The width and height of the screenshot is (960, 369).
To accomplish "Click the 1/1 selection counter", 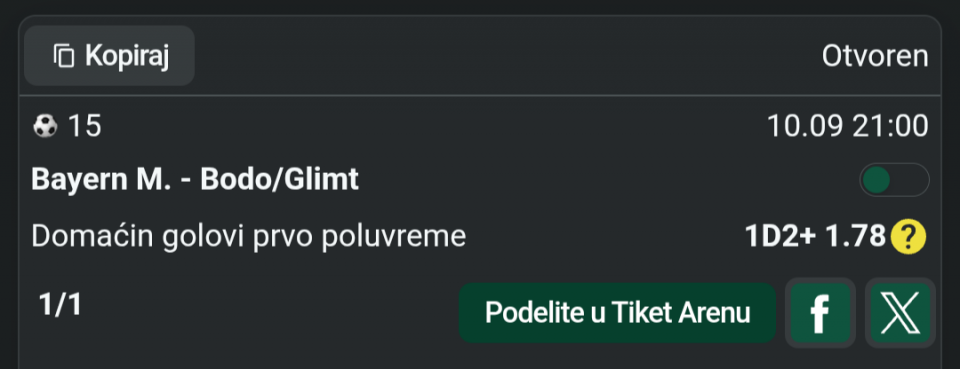I will 60,304.
